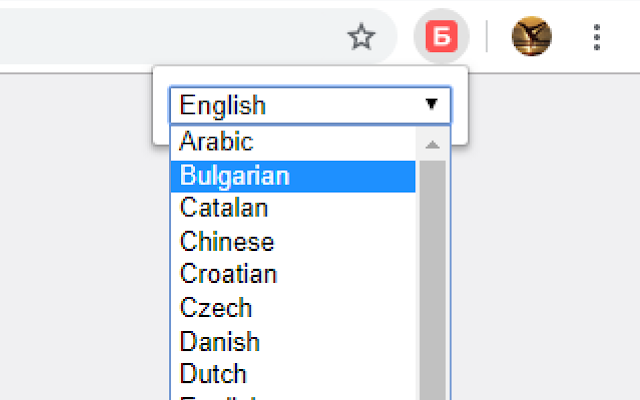640x400 pixels.
Task: Open Chrome's three-dot menu
Action: (597, 37)
